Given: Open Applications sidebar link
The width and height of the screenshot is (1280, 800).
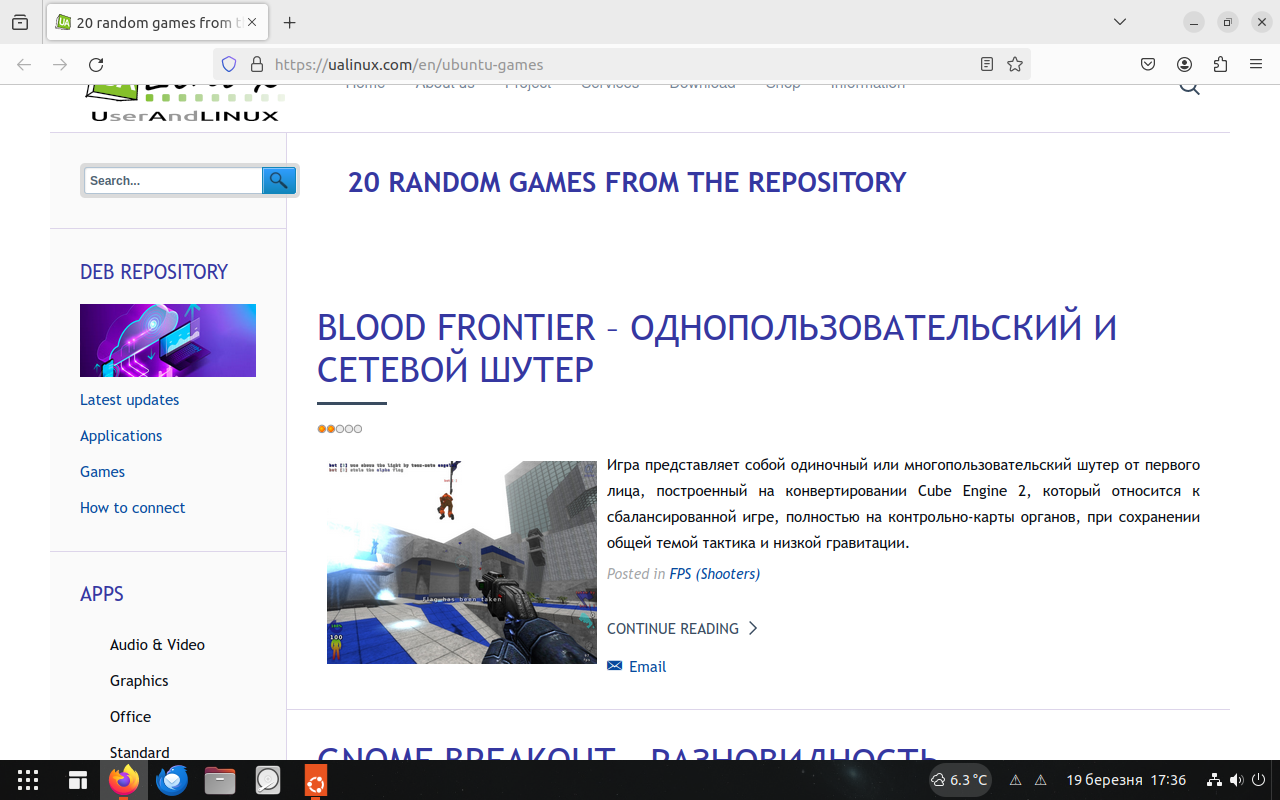Looking at the screenshot, I should coord(121,436).
